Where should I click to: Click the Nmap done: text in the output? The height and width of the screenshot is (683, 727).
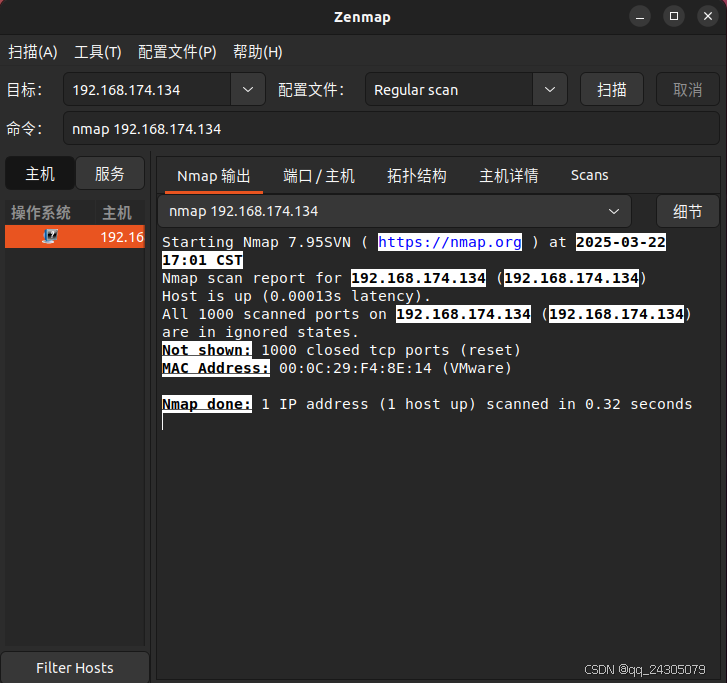tap(207, 404)
